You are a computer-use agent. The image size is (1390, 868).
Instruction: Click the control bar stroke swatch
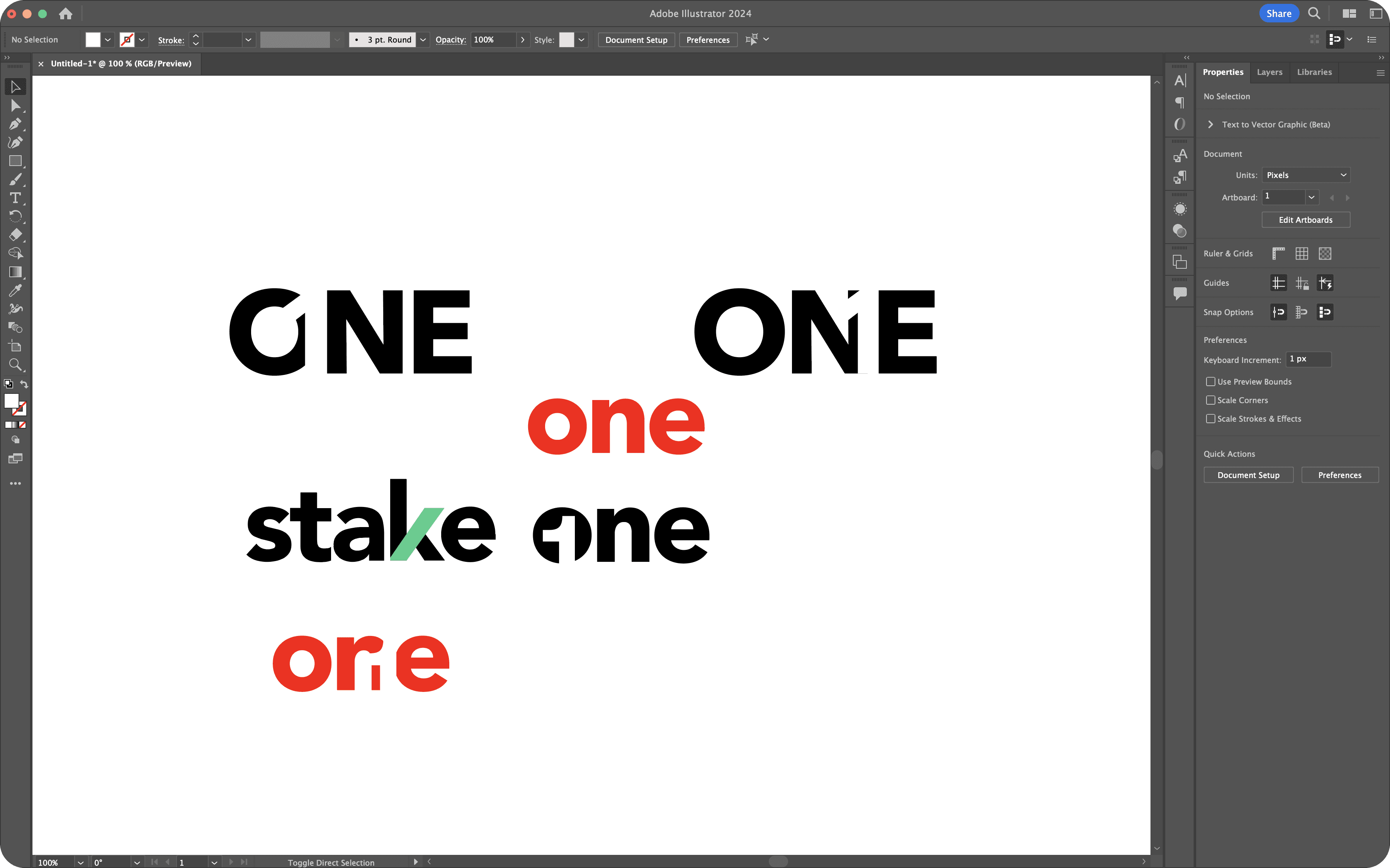[x=127, y=40]
